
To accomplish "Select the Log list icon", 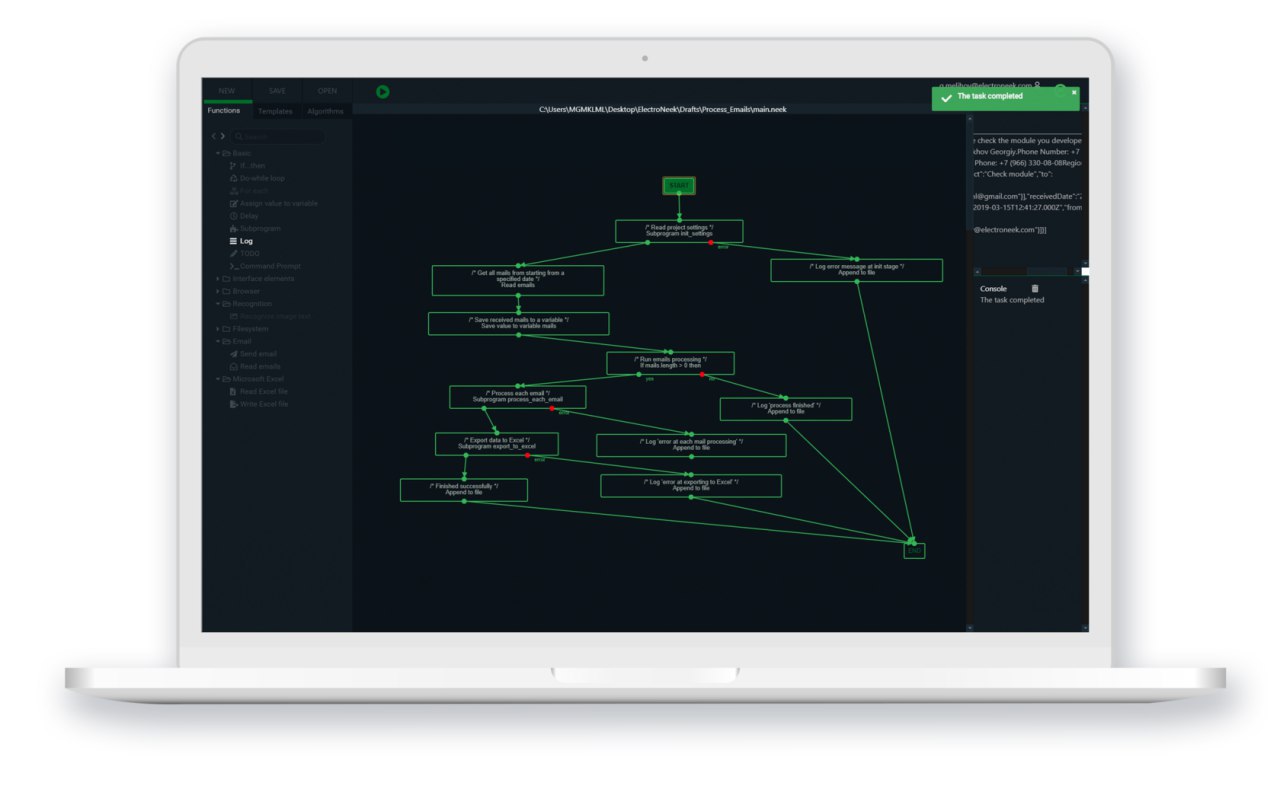I will click(x=233, y=241).
